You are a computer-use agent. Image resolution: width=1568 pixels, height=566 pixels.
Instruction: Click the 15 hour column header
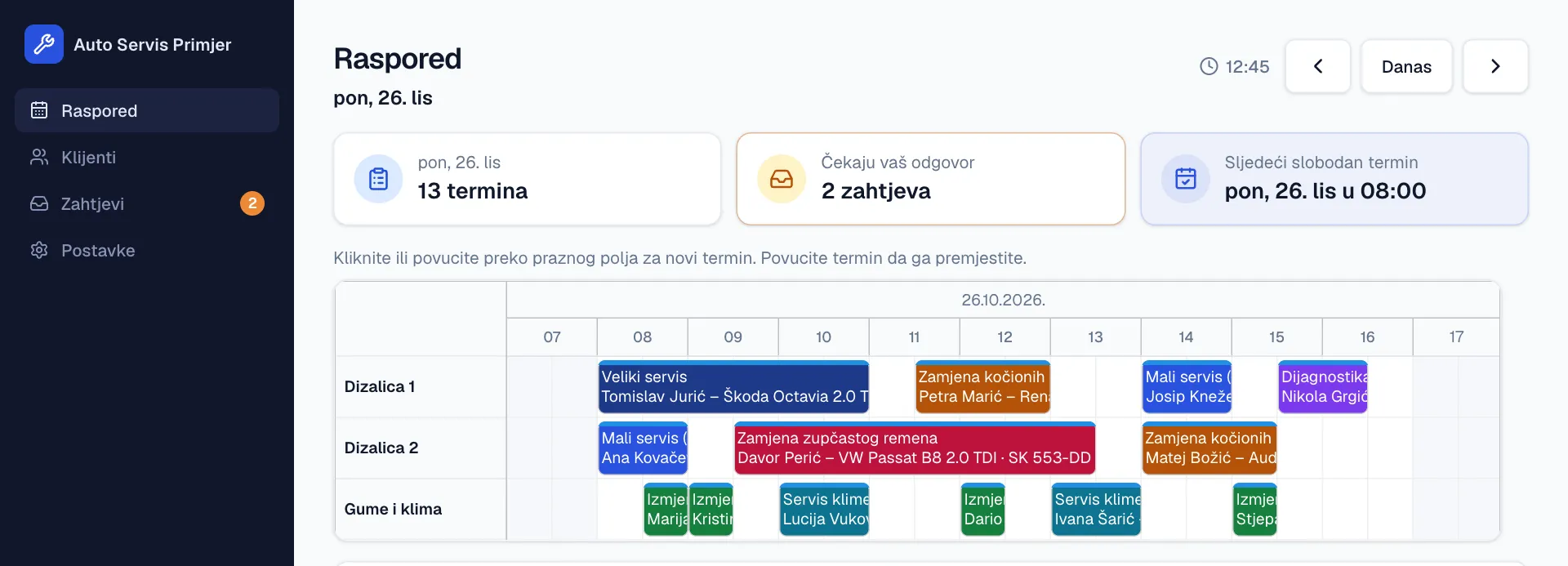[1277, 336]
